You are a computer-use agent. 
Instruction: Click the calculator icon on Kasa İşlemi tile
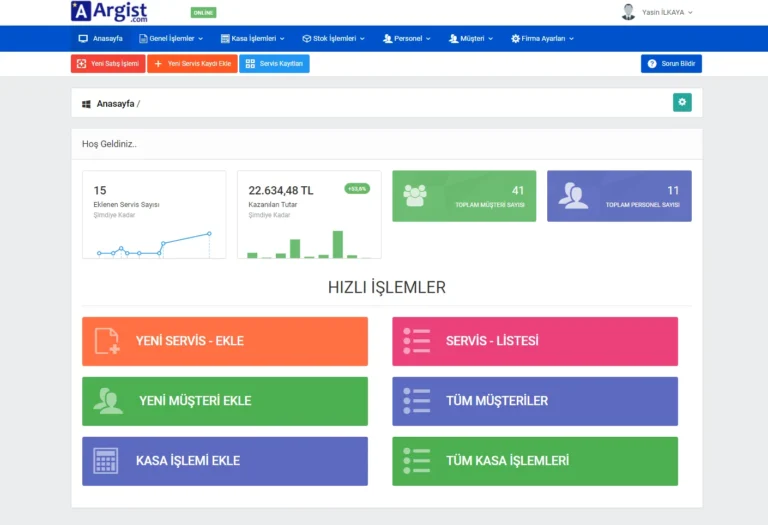coord(105,461)
